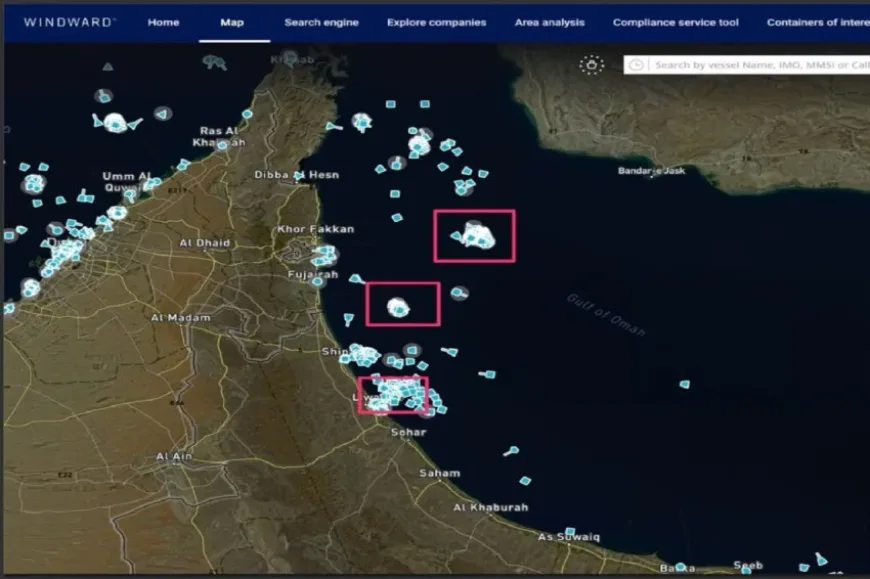
Task: Select vessel cluster in middle highlighted red box
Action: pyautogui.click(x=399, y=308)
